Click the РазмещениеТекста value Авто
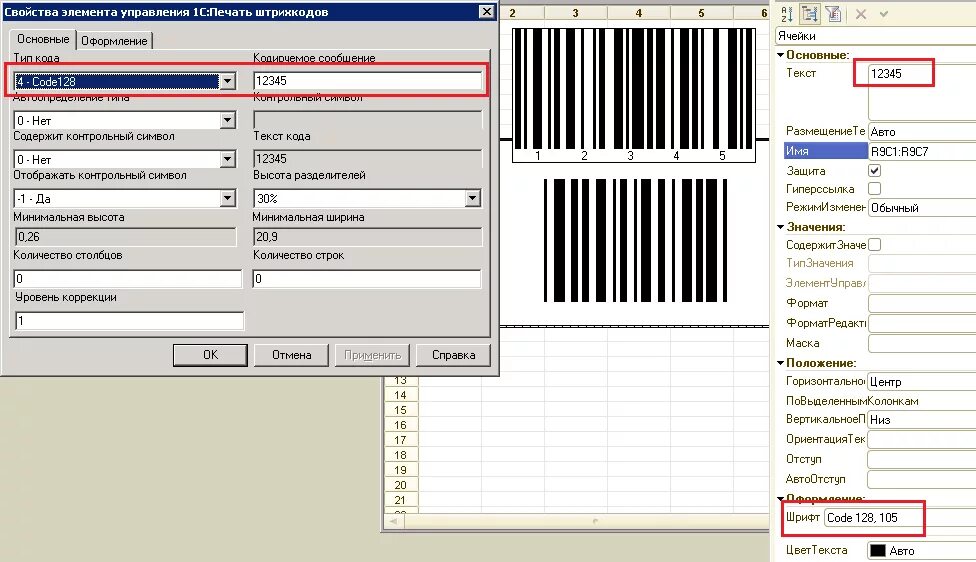Image resolution: width=976 pixels, height=562 pixels. 922,132
